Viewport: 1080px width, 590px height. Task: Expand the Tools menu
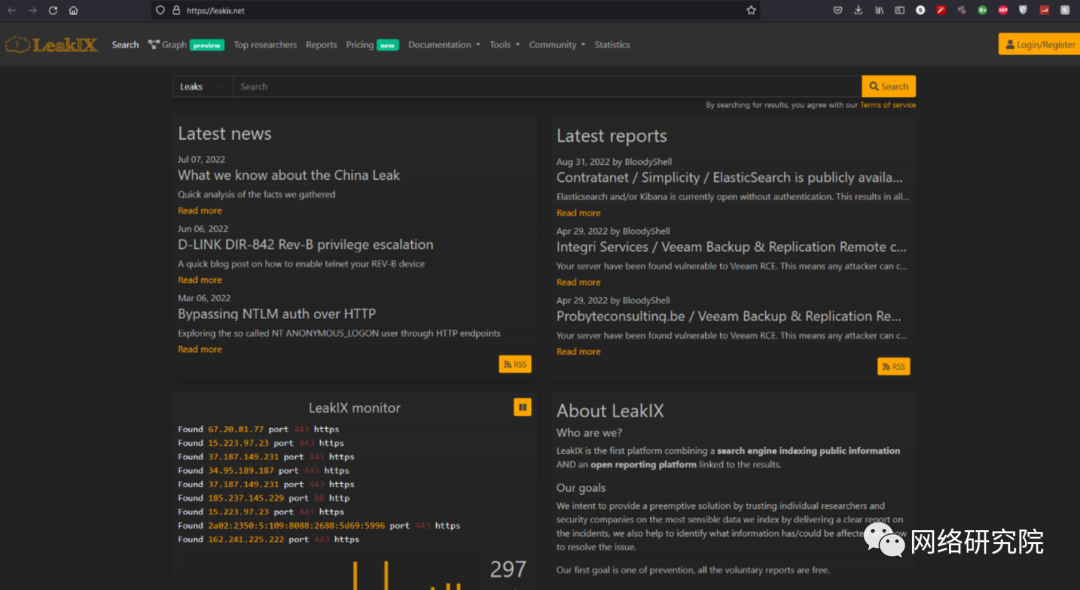(505, 45)
